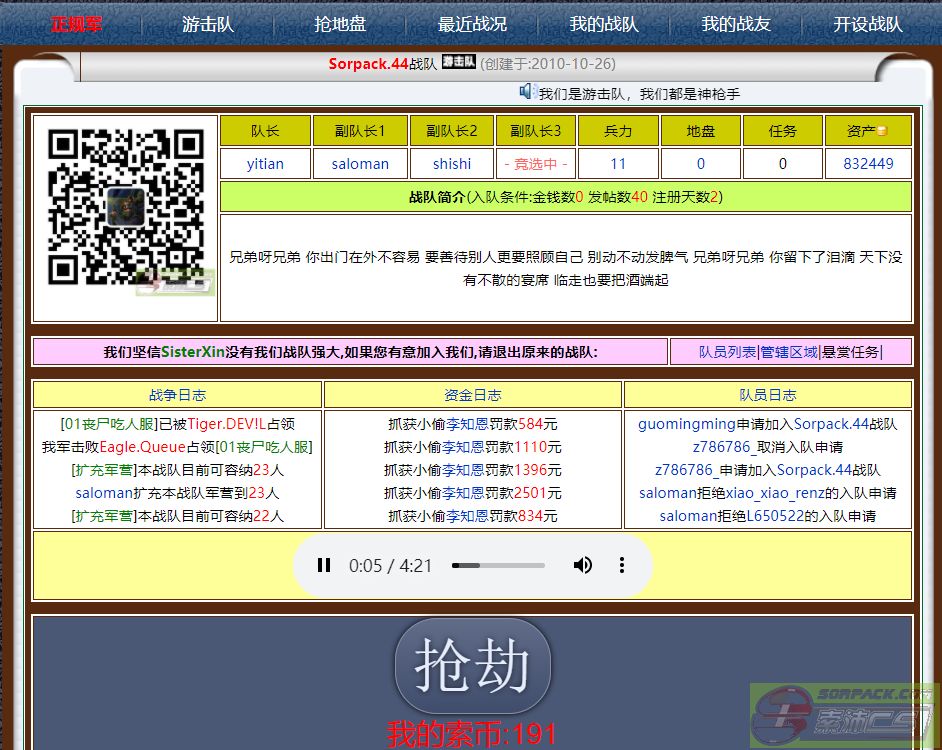Viewport: 942px width, 750px height.
Task: Open audio player more options menu
Action: [x=621, y=565]
